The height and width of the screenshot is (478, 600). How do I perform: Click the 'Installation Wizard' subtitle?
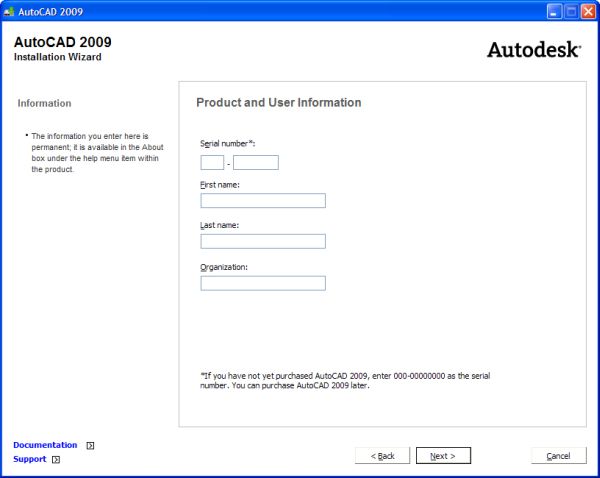(58, 57)
